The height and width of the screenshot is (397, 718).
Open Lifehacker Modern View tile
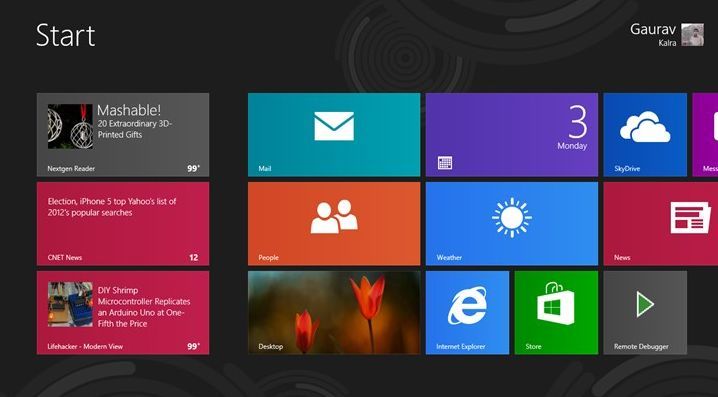[123, 312]
